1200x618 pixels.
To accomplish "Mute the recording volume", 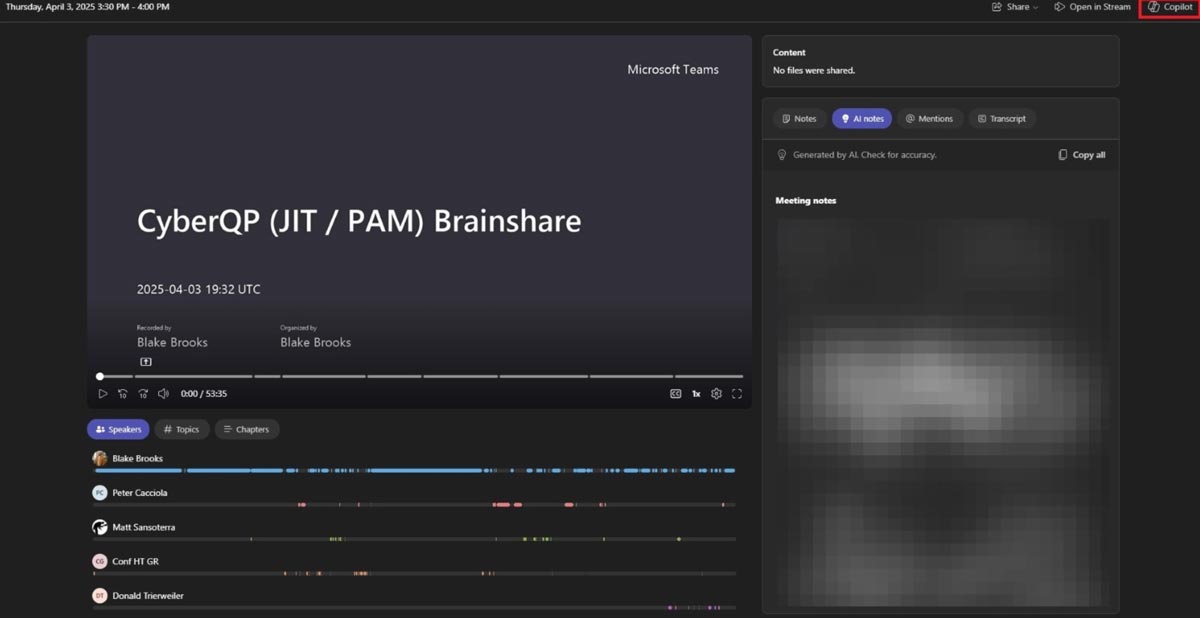I will pos(163,394).
